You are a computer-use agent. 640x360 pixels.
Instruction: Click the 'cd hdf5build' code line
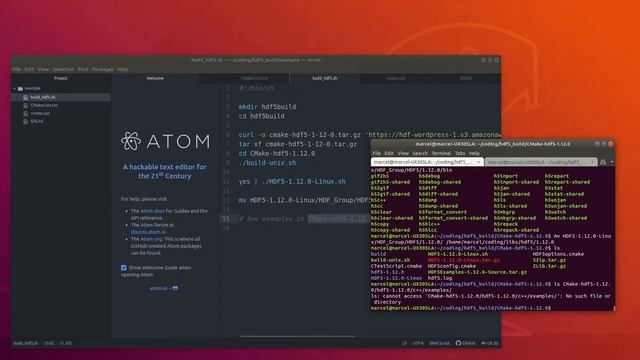[x=262, y=116]
